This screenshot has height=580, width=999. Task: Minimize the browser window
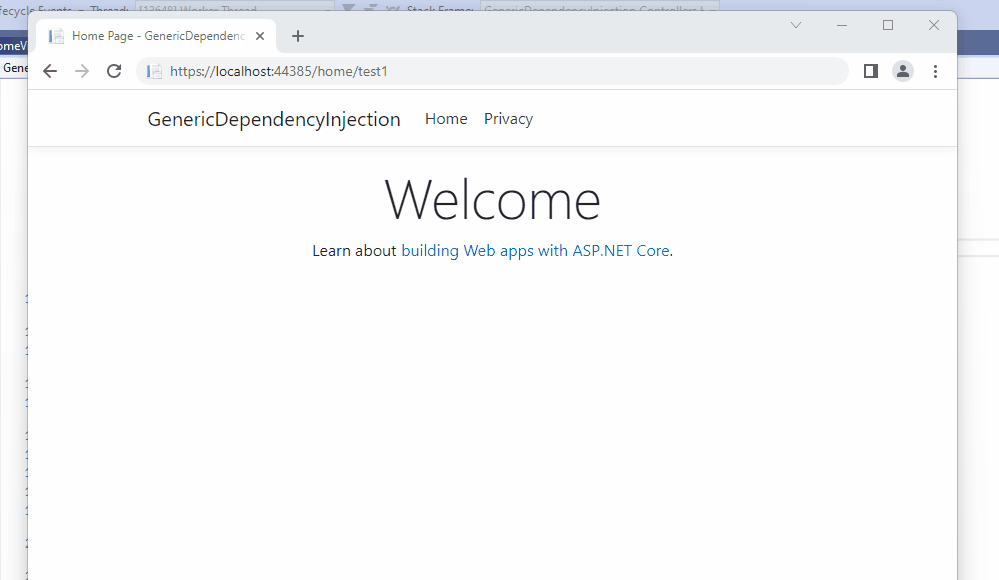pyautogui.click(x=842, y=25)
